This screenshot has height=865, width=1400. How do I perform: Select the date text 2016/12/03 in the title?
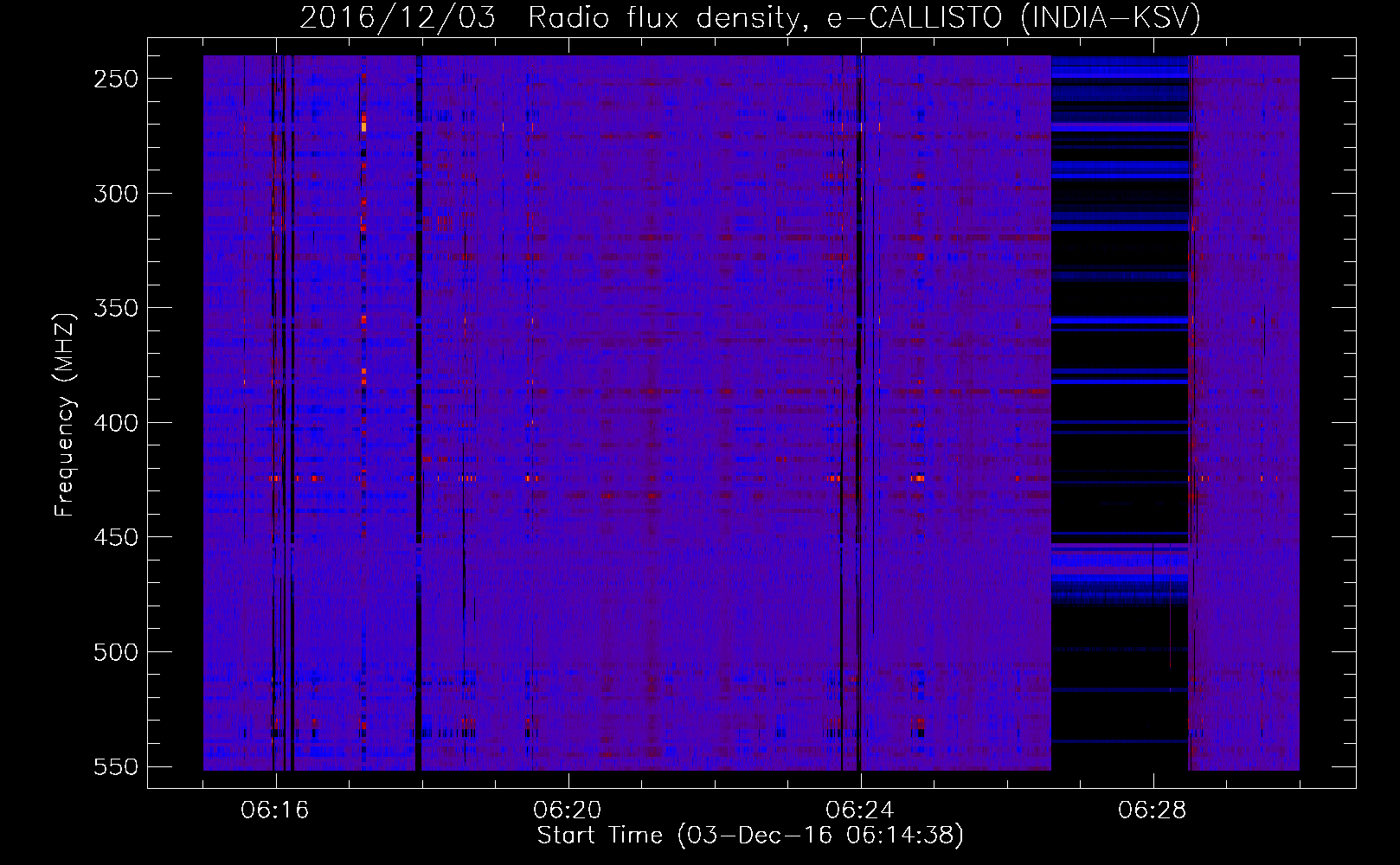(x=398, y=17)
